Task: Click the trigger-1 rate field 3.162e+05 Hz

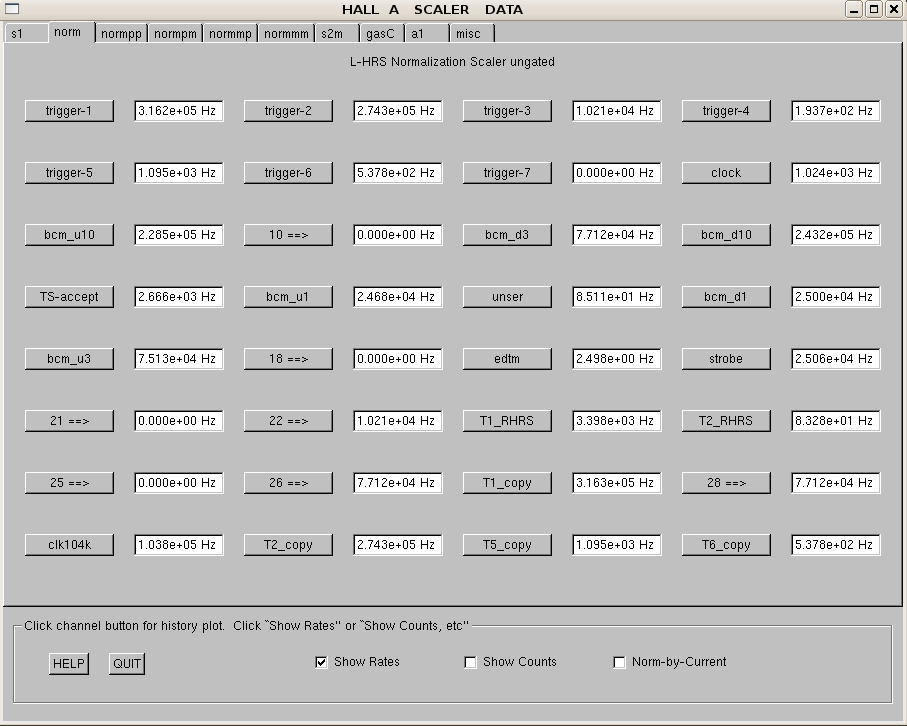Action: [179, 110]
